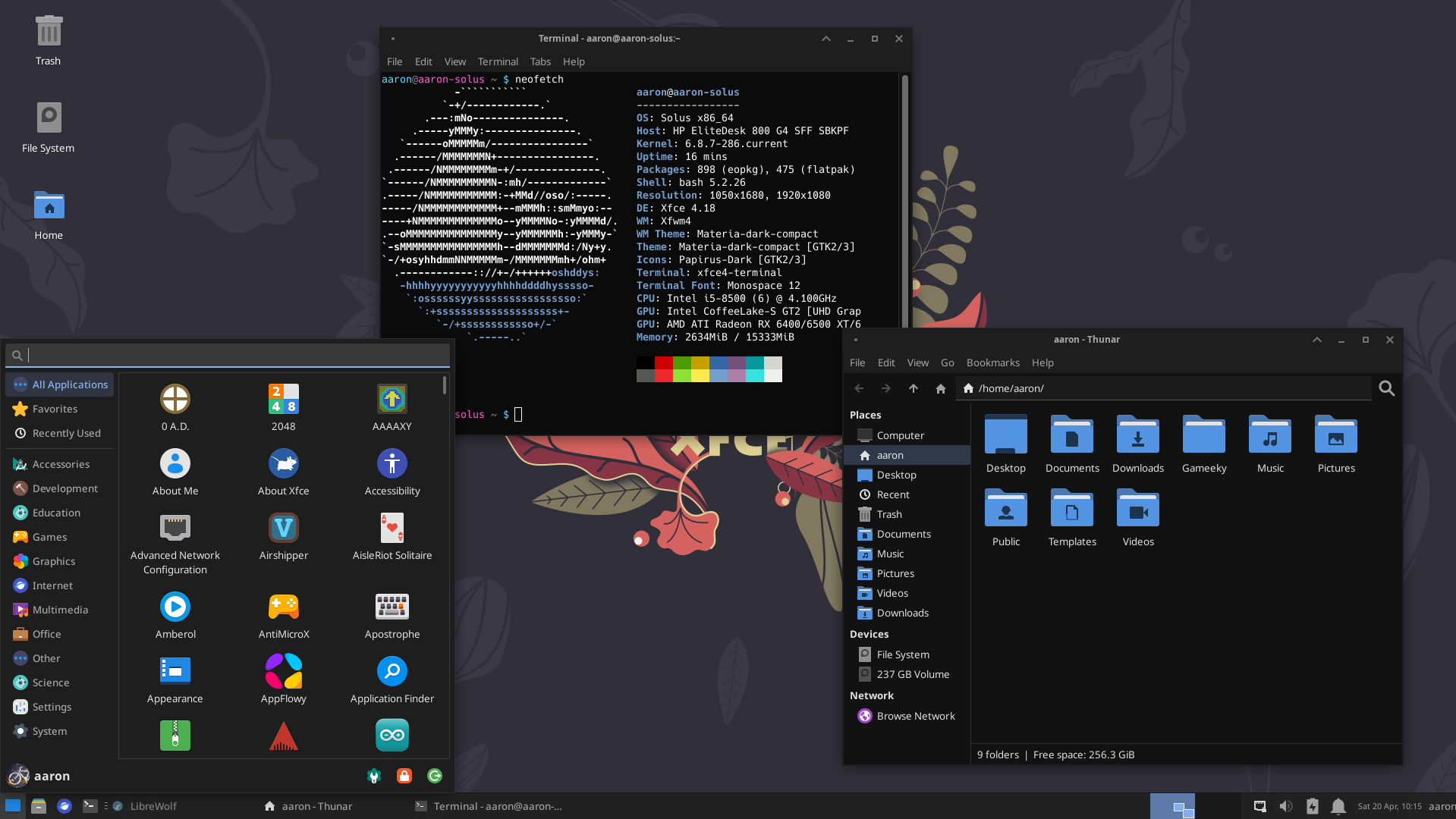This screenshot has height=819, width=1456.
Task: Open the Gameeky folder in Thunar
Action: point(1204,436)
